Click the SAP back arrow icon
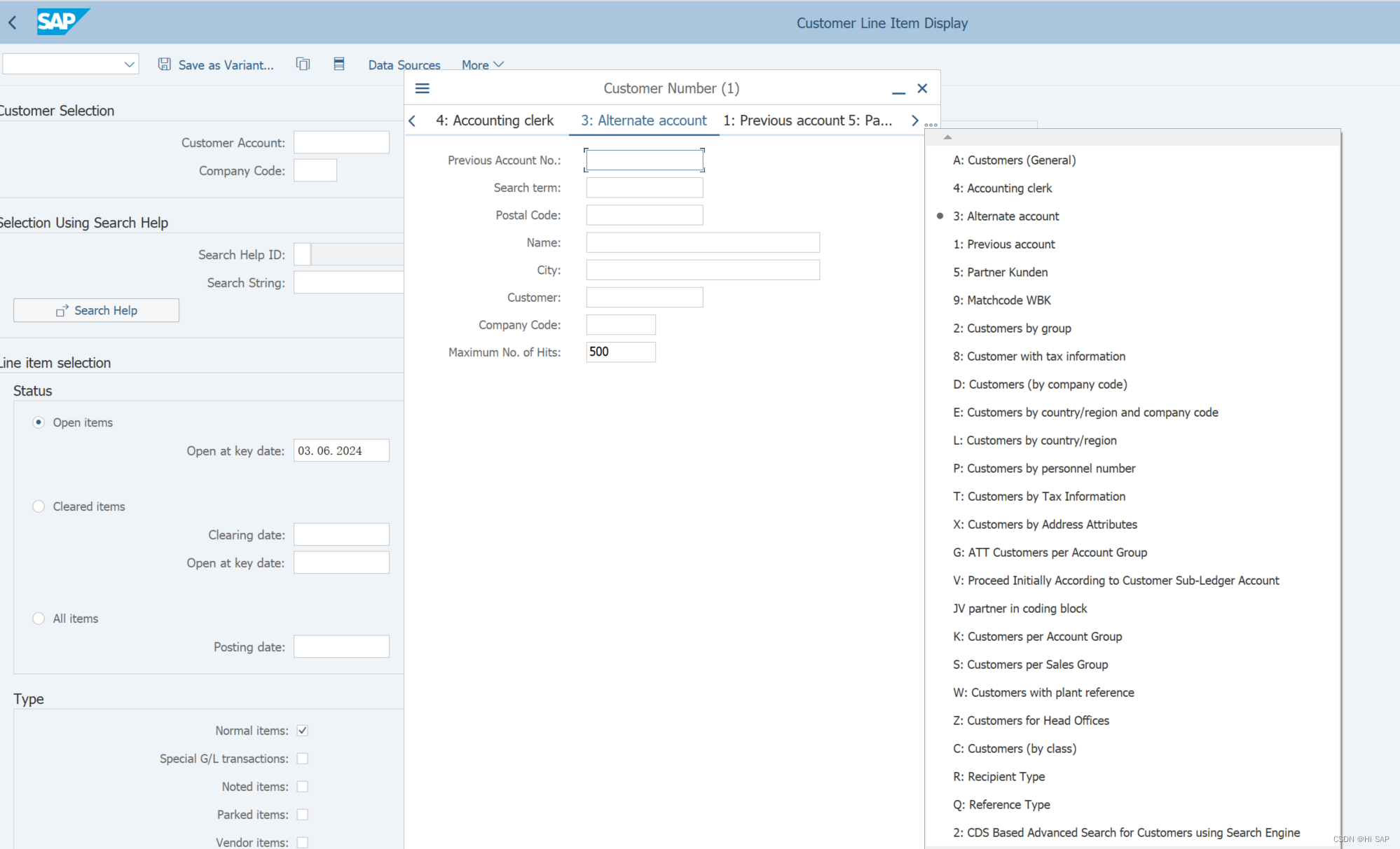1400x849 pixels. pyautogui.click(x=13, y=22)
